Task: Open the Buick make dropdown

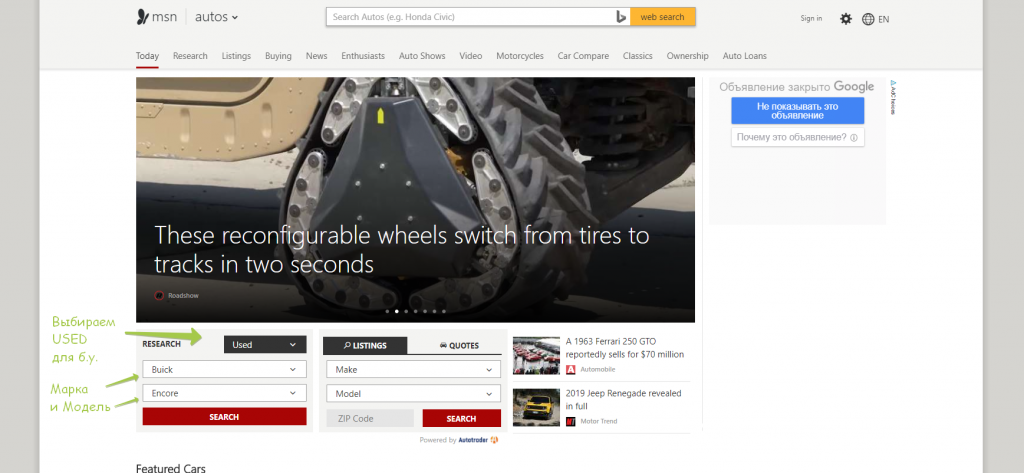Action: click(x=224, y=369)
